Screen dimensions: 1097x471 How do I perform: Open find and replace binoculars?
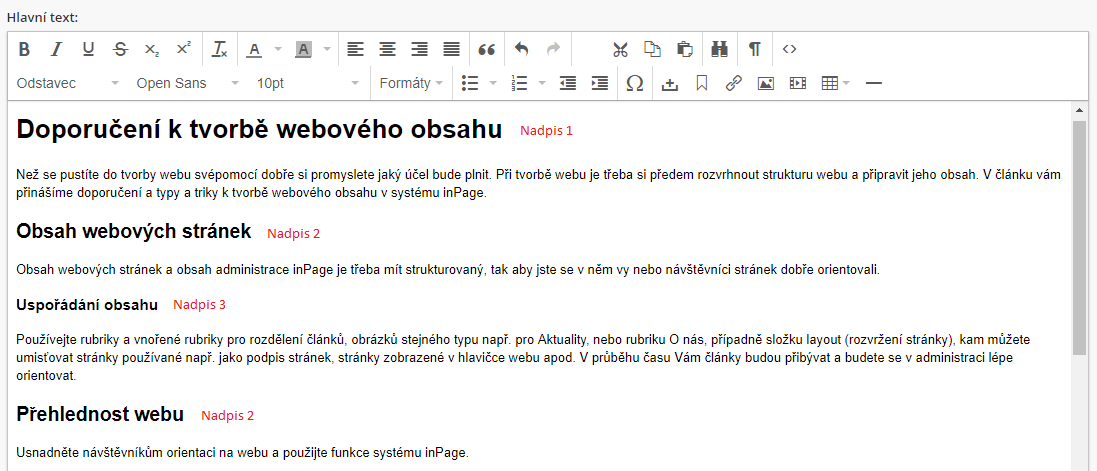coord(719,49)
